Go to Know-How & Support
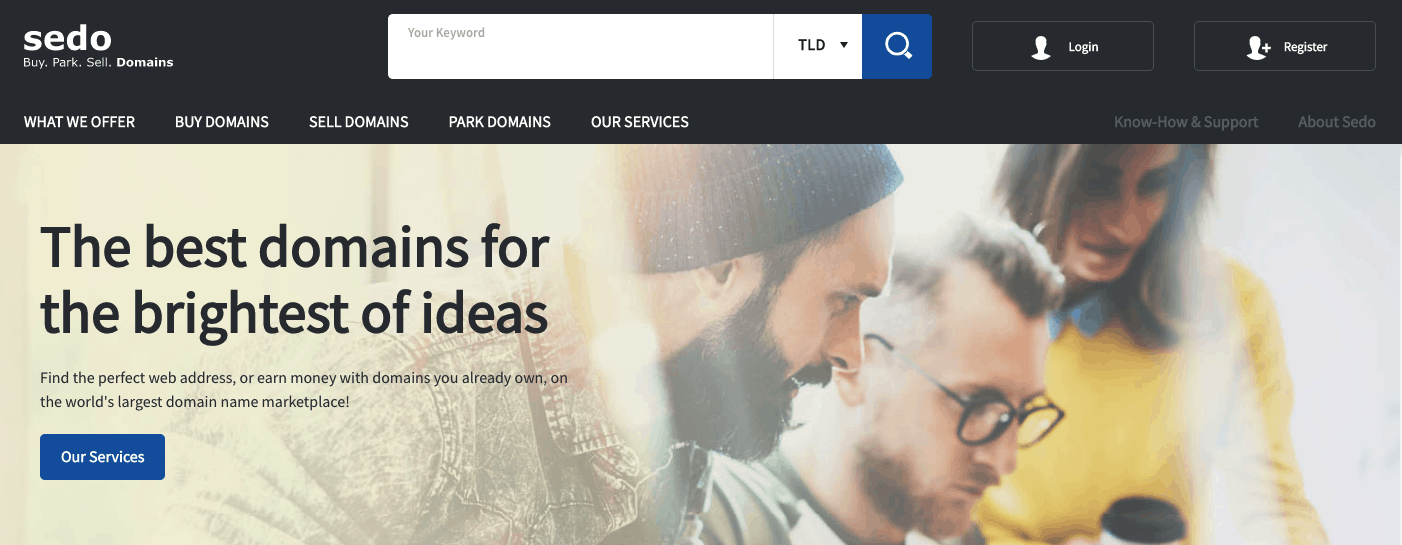 [x=1186, y=122]
